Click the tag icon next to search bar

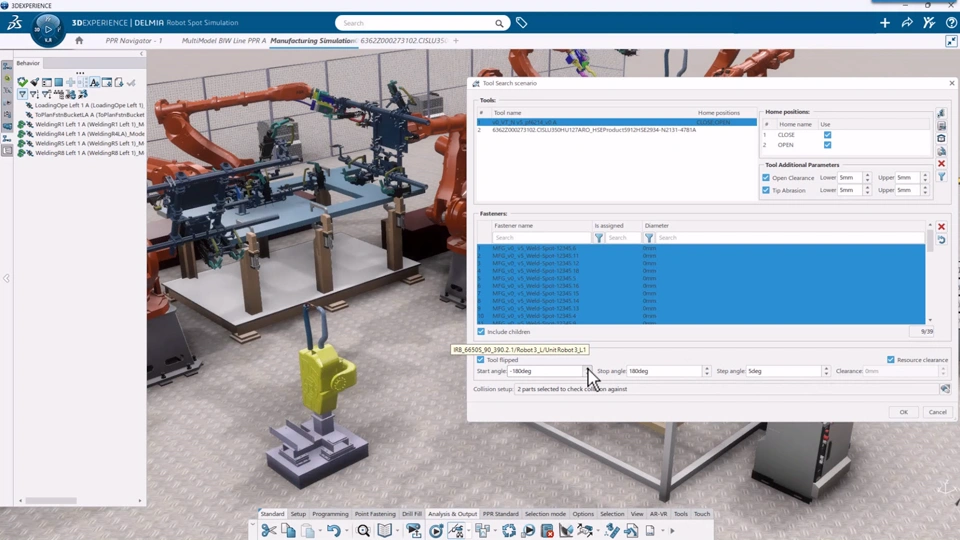[522, 23]
